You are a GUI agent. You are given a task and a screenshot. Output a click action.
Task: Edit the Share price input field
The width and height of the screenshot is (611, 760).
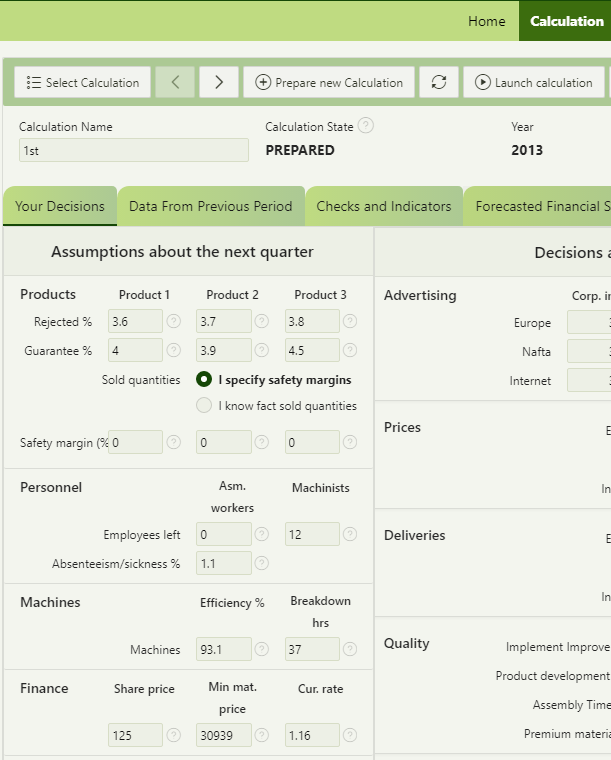coord(135,735)
